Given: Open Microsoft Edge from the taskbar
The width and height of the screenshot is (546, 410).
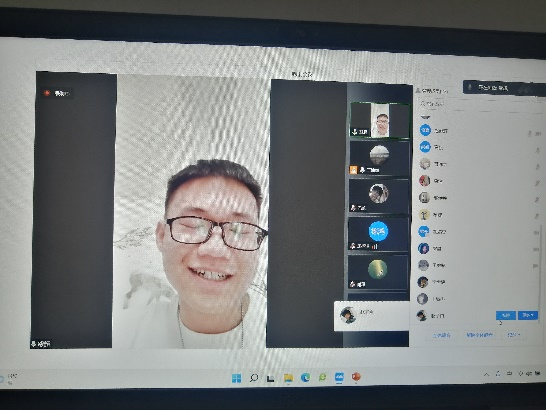Looking at the screenshot, I should coord(305,377).
